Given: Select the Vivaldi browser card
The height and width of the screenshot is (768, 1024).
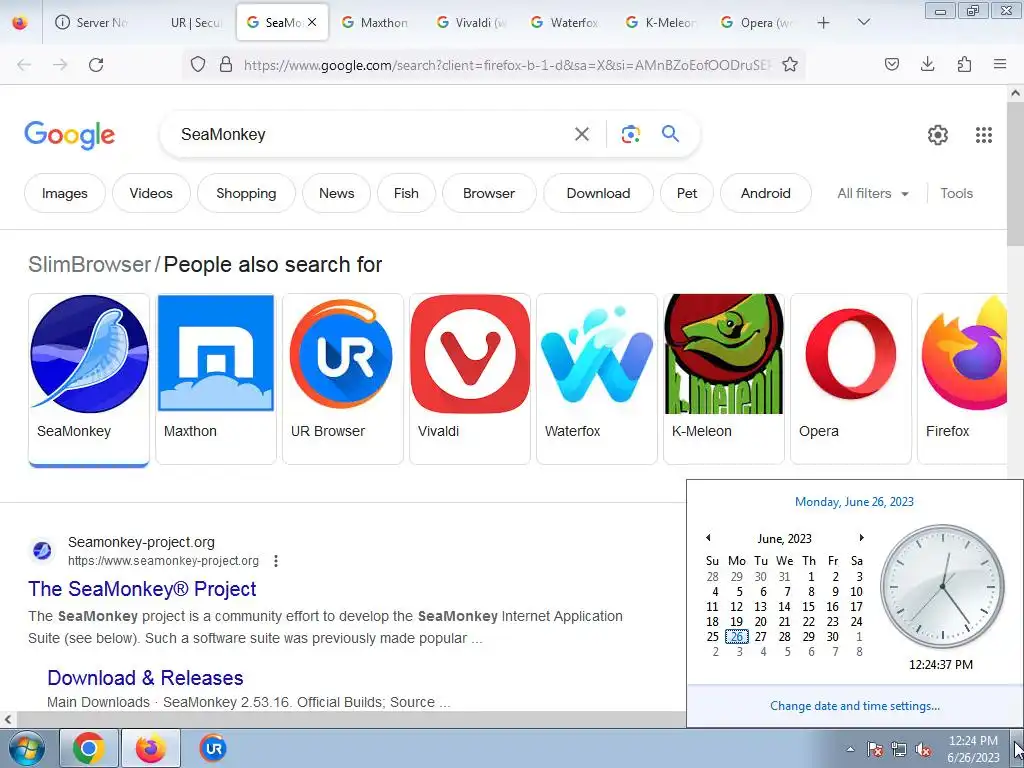Looking at the screenshot, I should (x=470, y=379).
